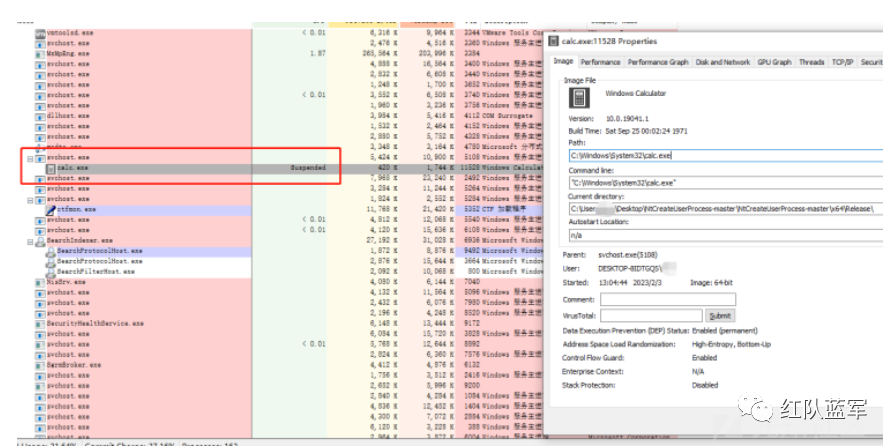Select SearchProtocolHost.exe row with 2,876 K

(99, 262)
